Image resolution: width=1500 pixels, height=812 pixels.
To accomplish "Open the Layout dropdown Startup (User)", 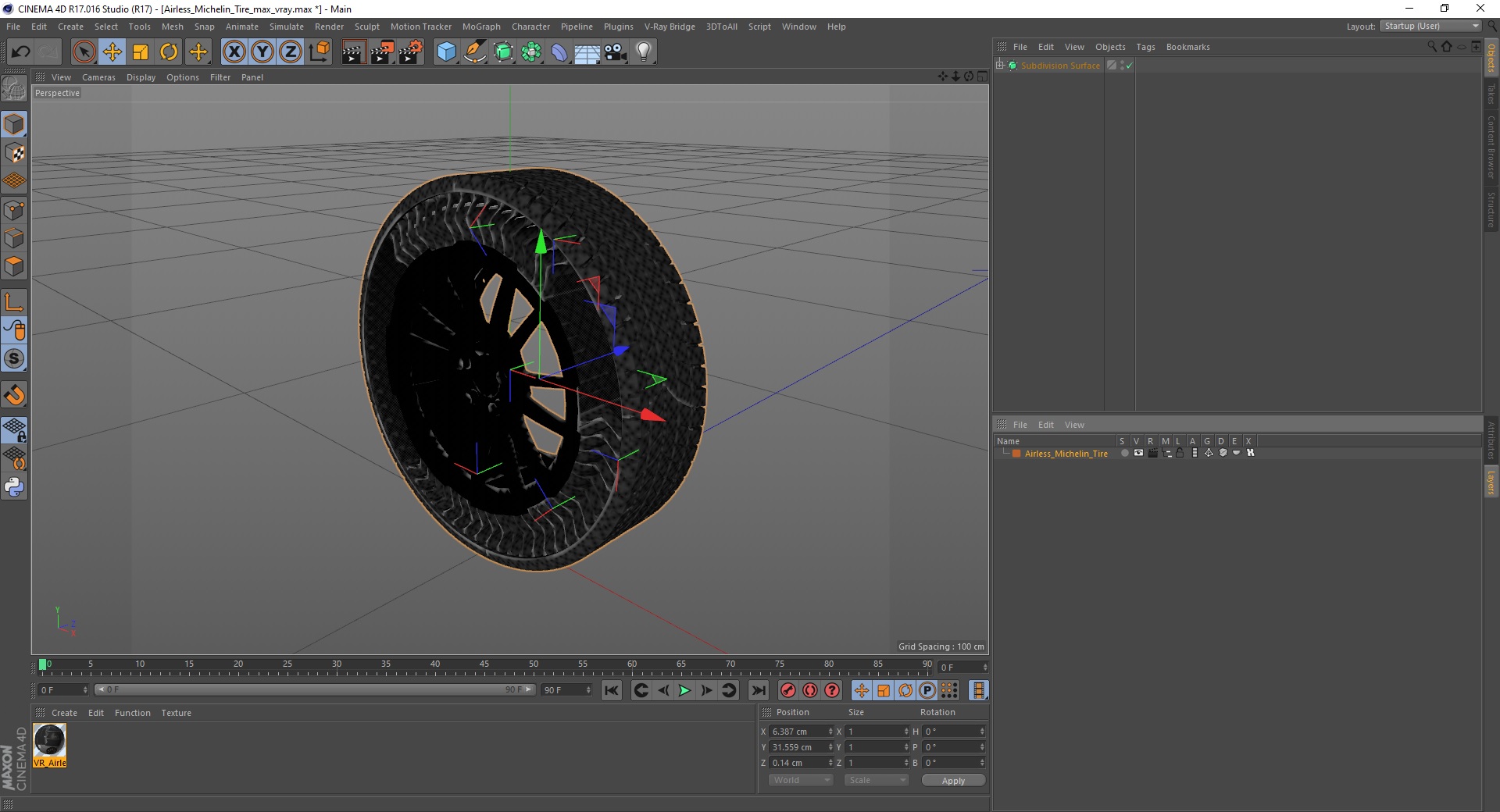I will coord(1430,26).
